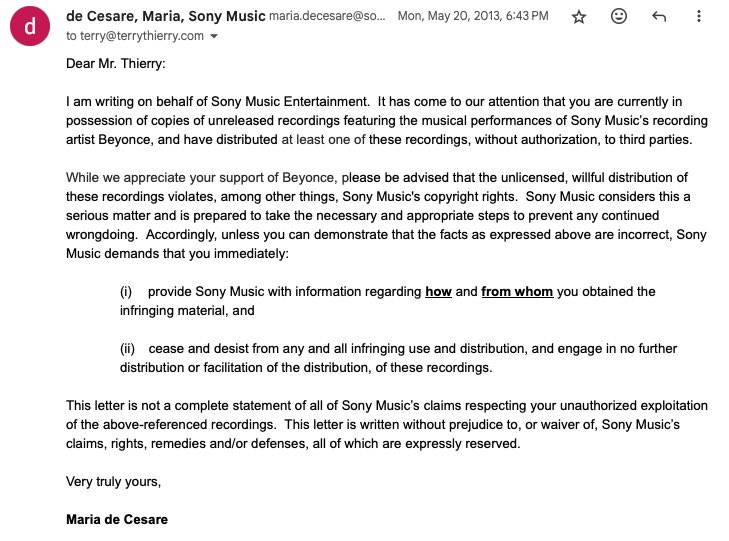Screen dimensions: 729x541
Task: Click the (i) list item marker
Action: pos(126,292)
